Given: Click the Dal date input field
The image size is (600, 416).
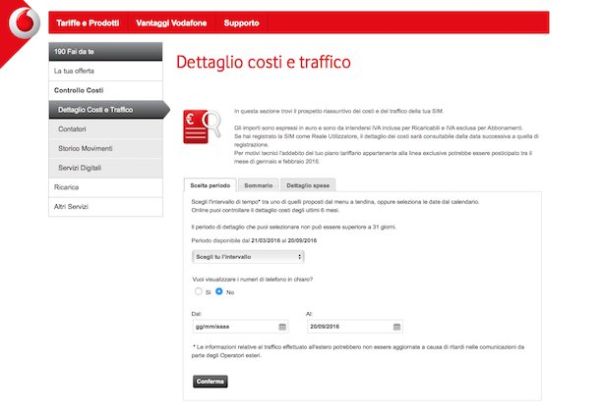Looking at the screenshot, I should (232, 326).
